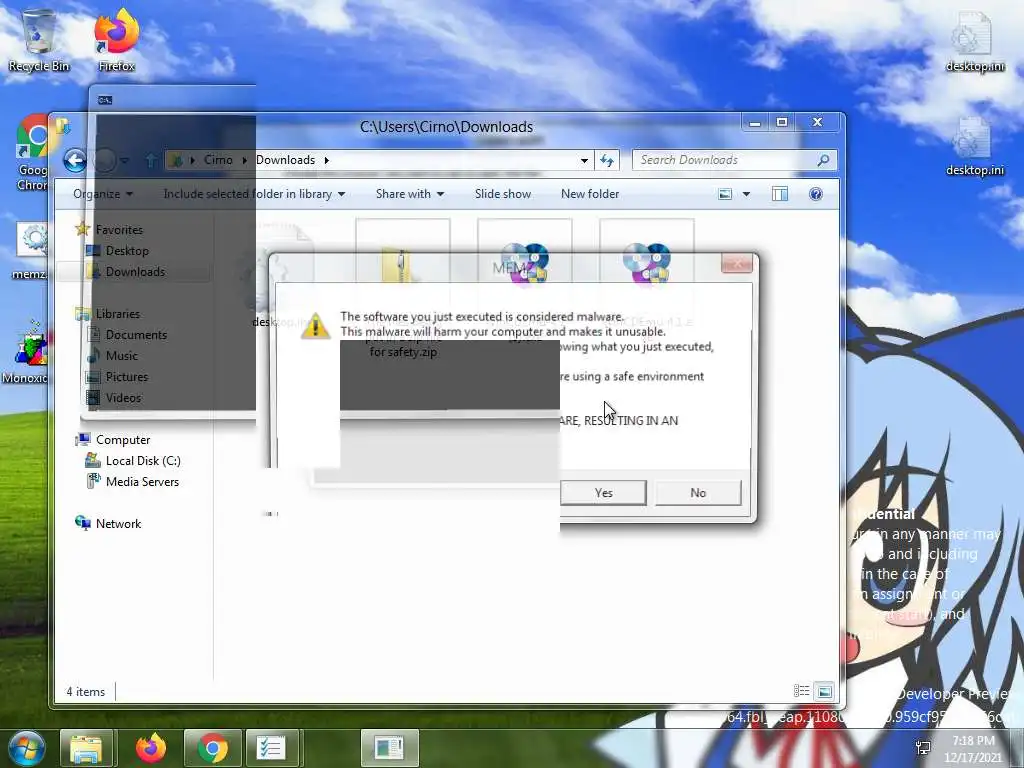
Task: Switch to details view icon in status bar
Action: click(801, 691)
